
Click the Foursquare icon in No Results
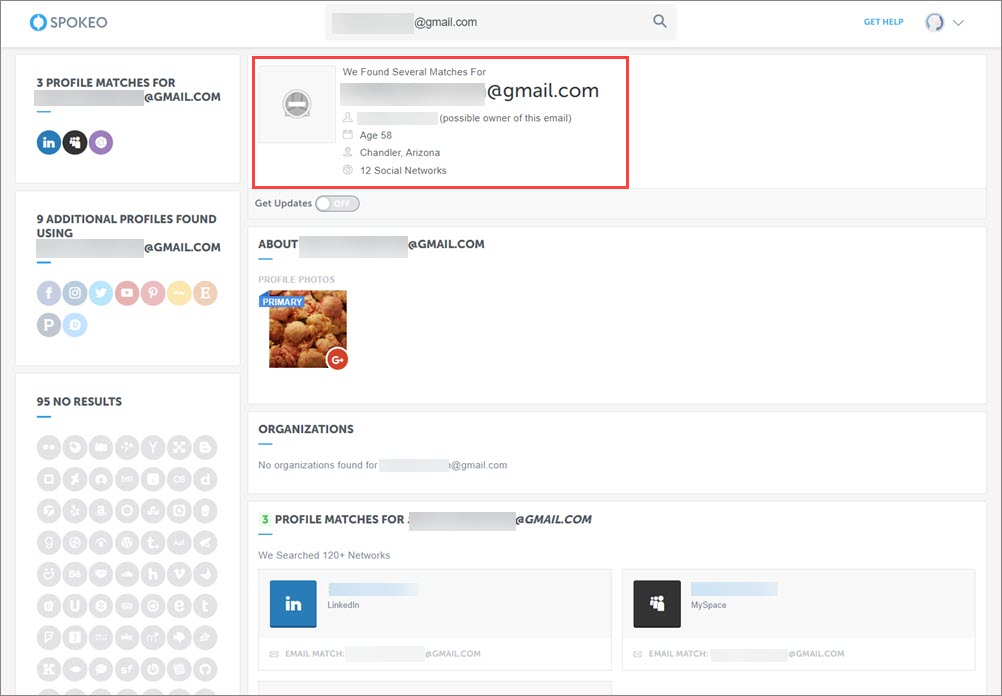[x=49, y=637]
